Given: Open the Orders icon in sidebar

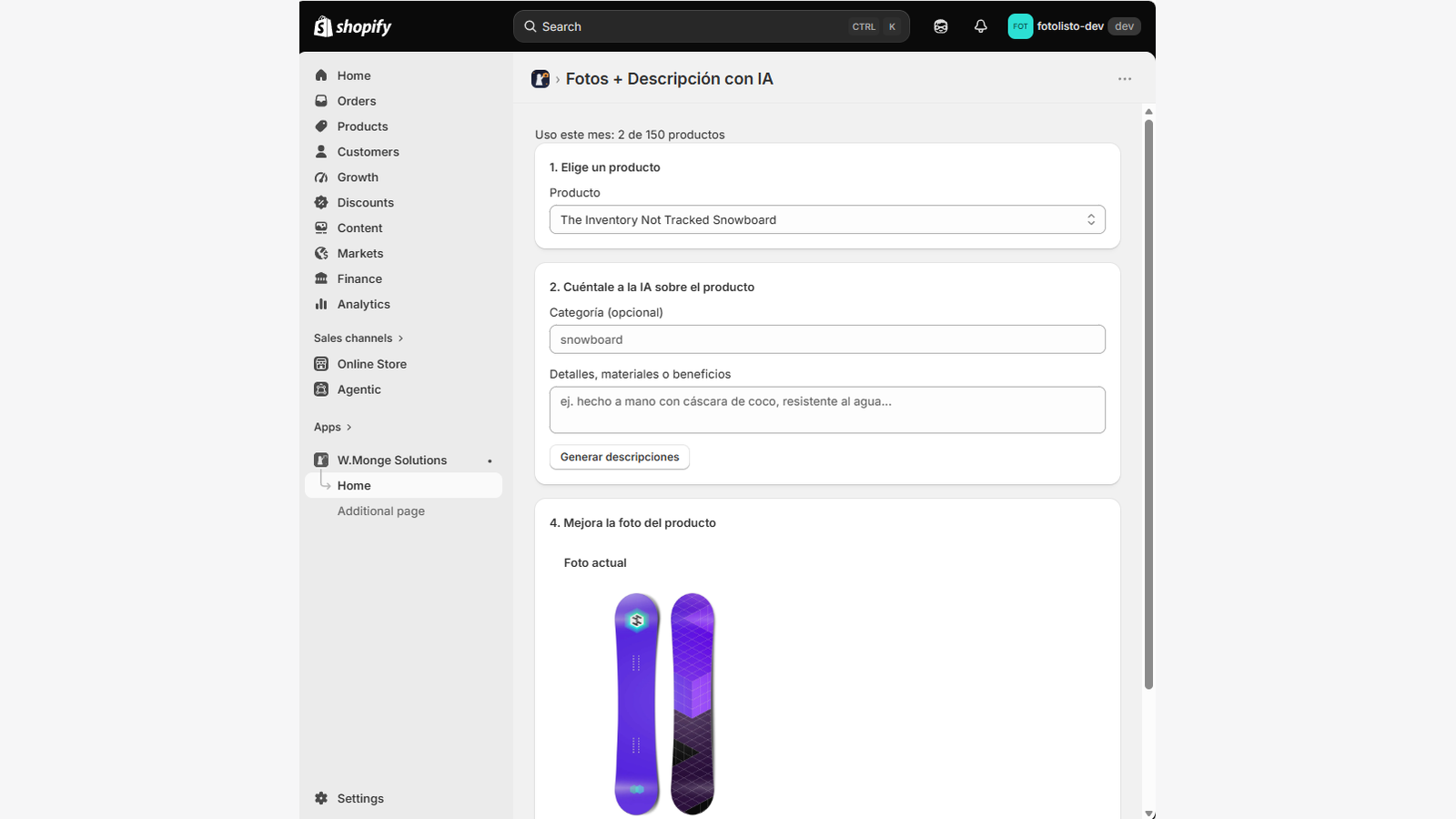Looking at the screenshot, I should coord(321,101).
